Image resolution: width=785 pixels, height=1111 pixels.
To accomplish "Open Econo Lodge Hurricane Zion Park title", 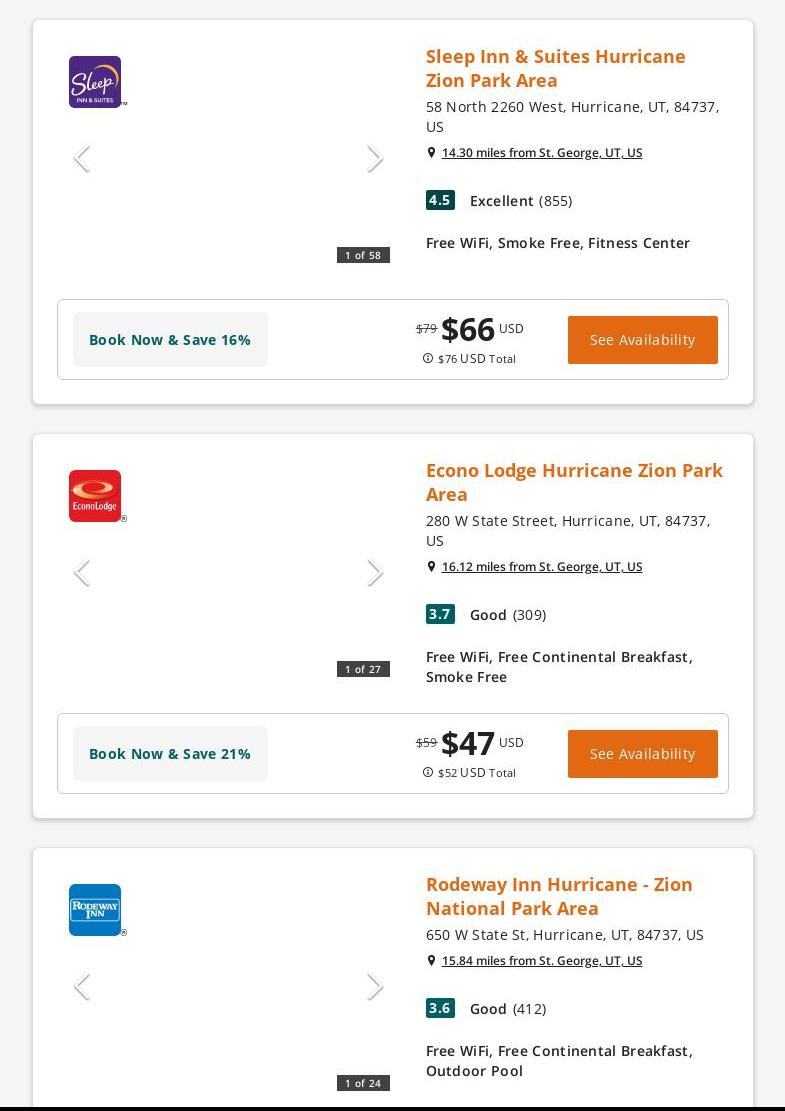I will [x=573, y=482].
